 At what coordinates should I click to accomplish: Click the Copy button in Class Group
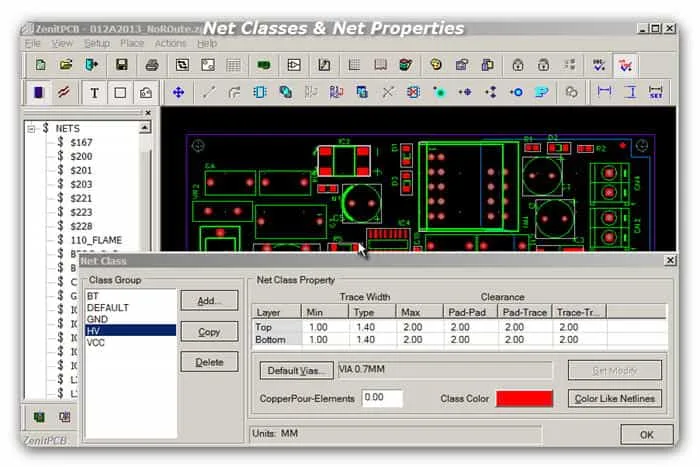[209, 332]
